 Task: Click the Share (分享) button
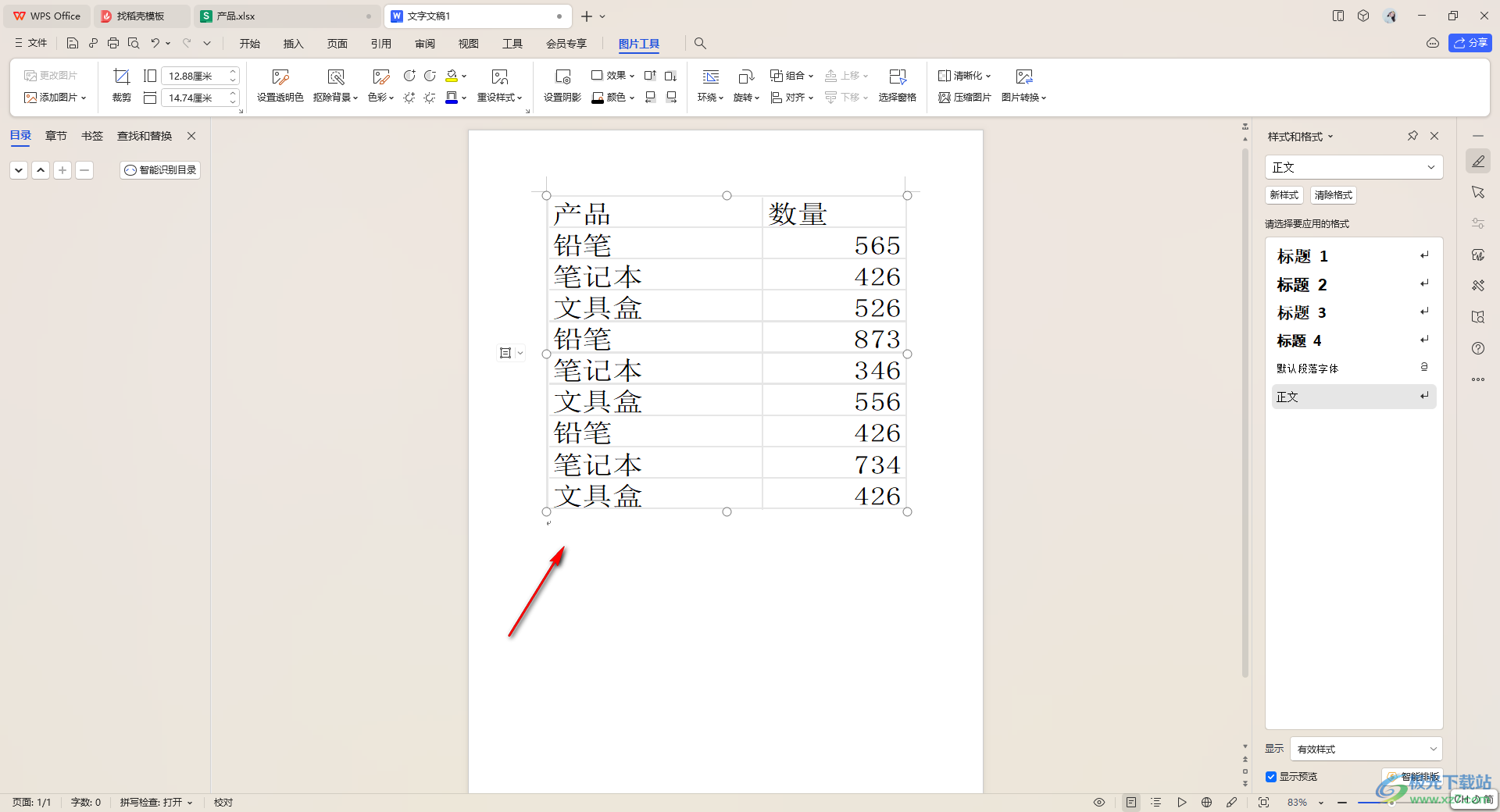point(1470,43)
